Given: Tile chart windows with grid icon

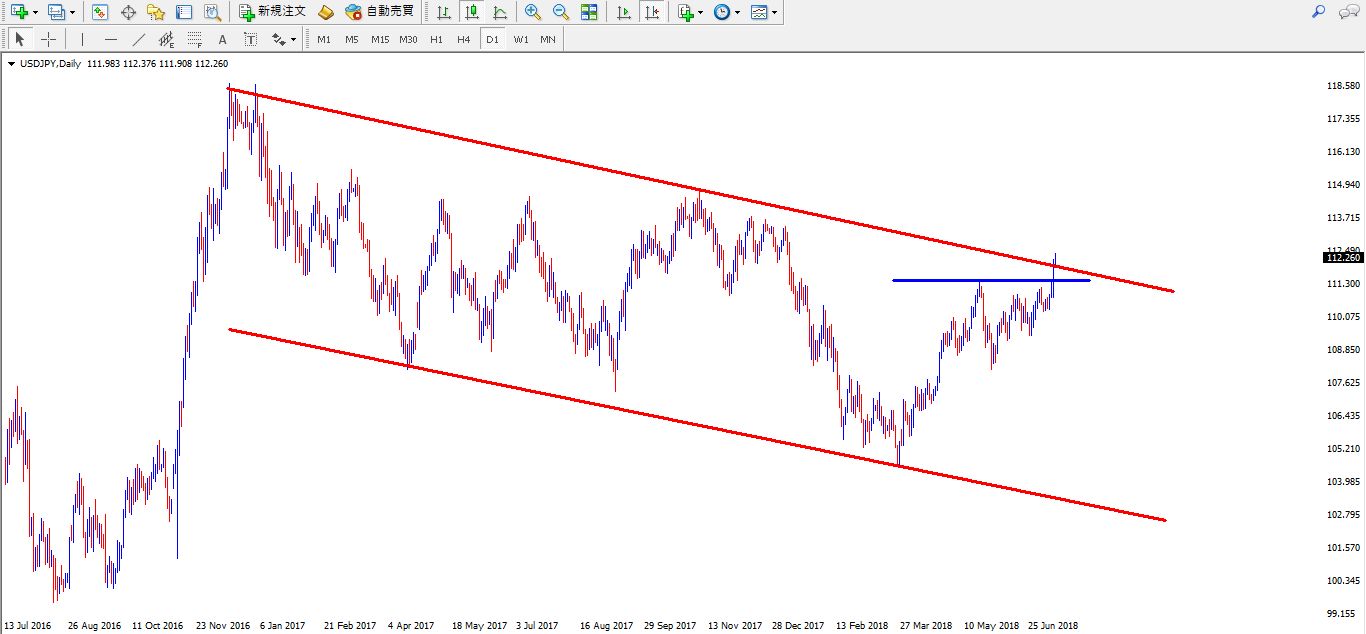Looking at the screenshot, I should click(x=589, y=12).
